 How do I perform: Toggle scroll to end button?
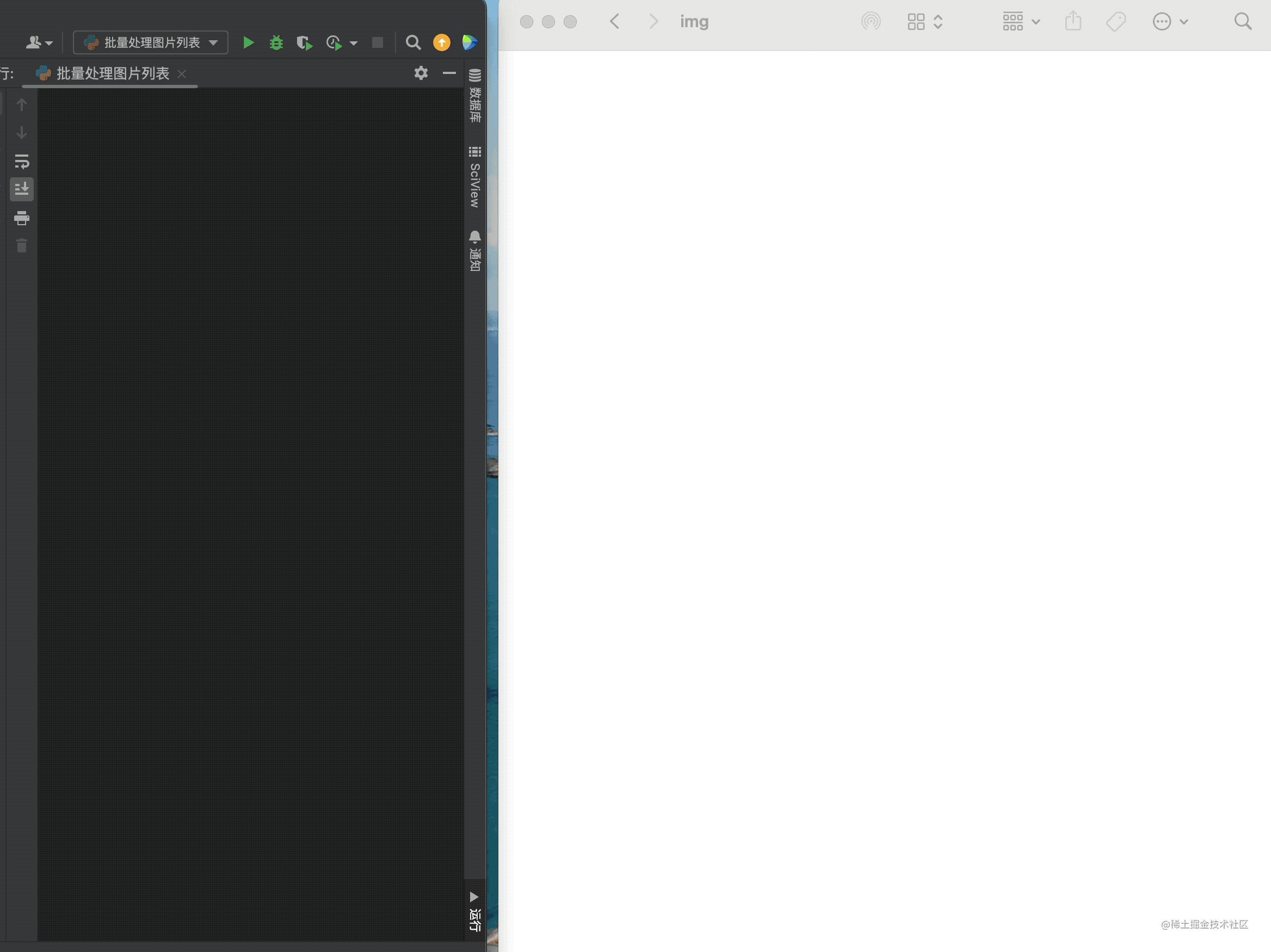[22, 189]
